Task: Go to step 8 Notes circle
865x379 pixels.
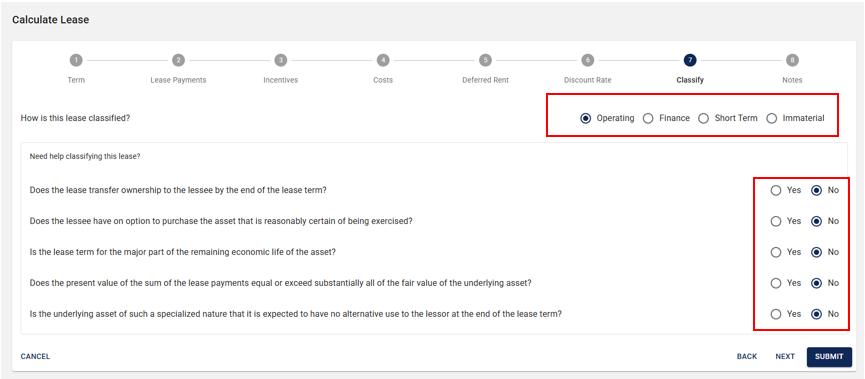Action: [792, 60]
